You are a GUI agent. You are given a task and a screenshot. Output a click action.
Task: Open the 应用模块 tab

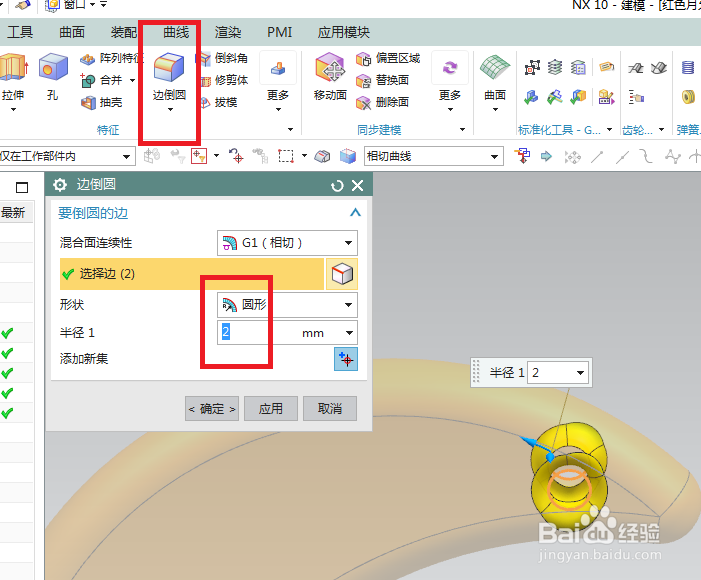(x=343, y=32)
